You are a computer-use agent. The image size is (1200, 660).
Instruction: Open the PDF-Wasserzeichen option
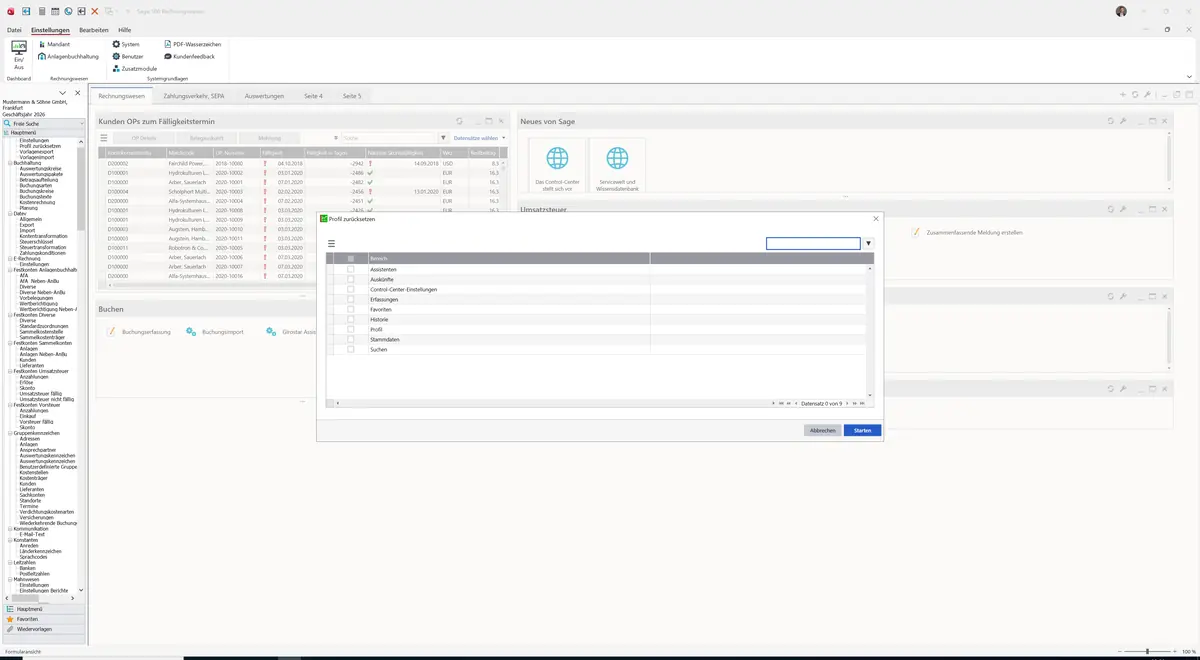click(x=193, y=44)
